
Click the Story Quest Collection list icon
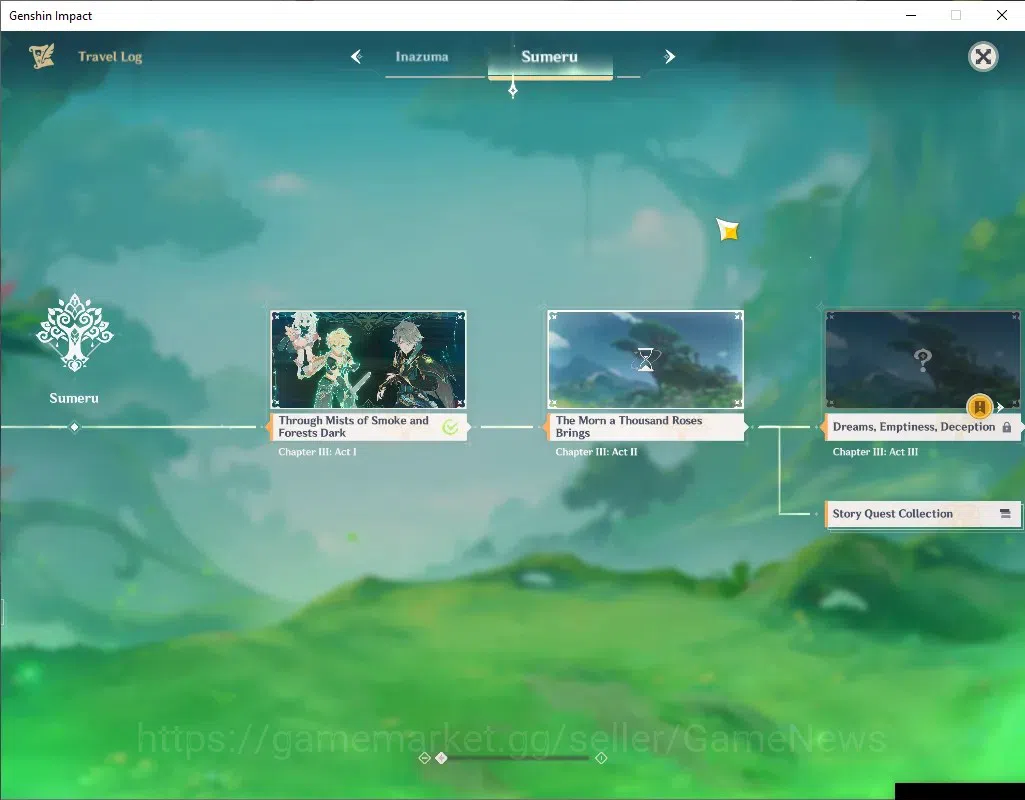(x=1005, y=514)
